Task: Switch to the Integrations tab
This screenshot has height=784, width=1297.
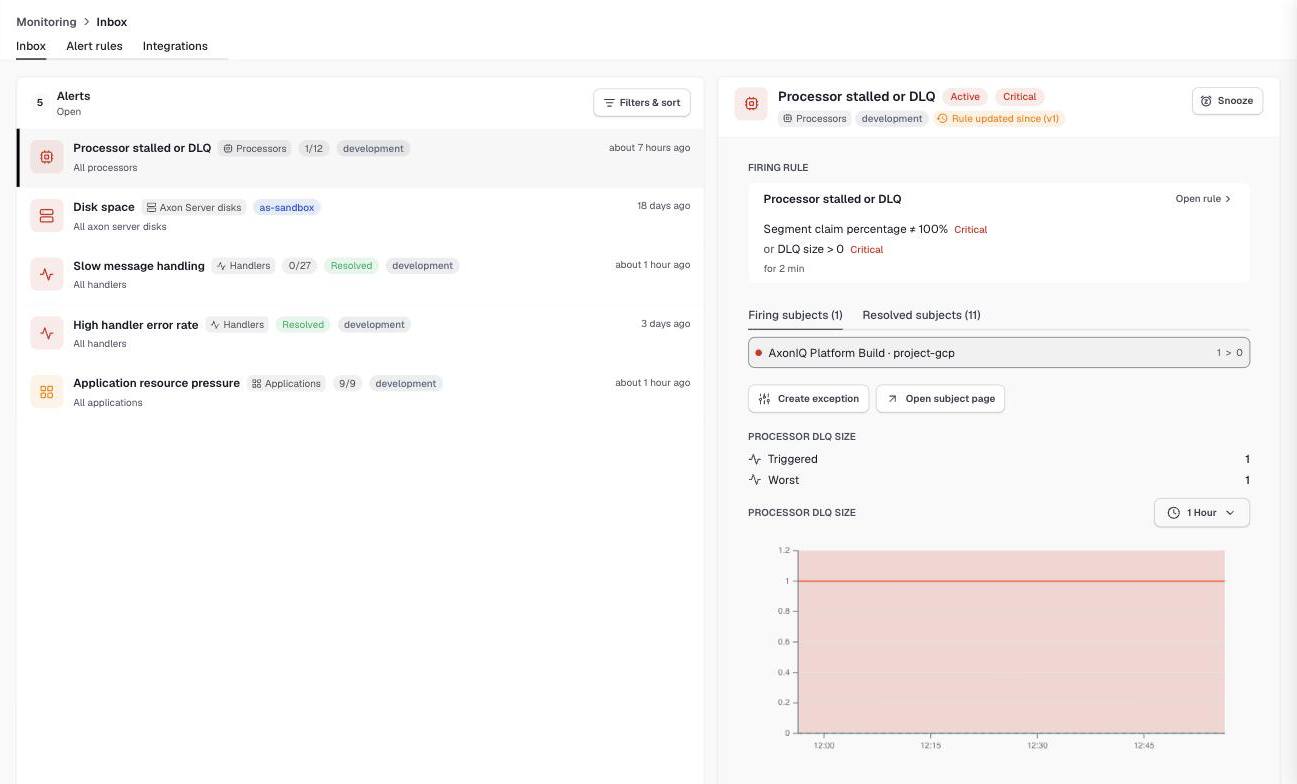Action: [175, 46]
